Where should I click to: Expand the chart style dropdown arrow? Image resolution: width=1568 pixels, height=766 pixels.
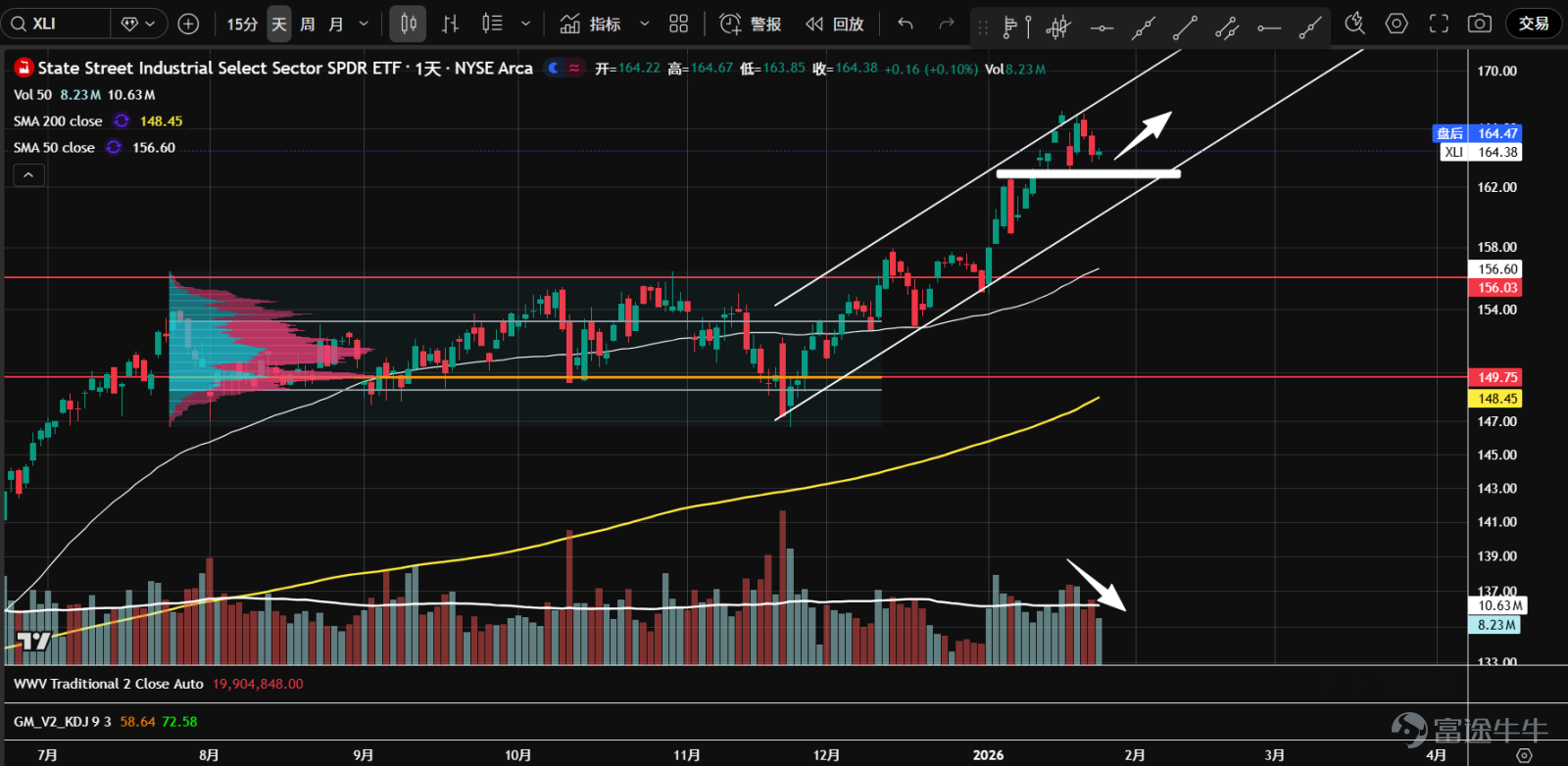[525, 24]
